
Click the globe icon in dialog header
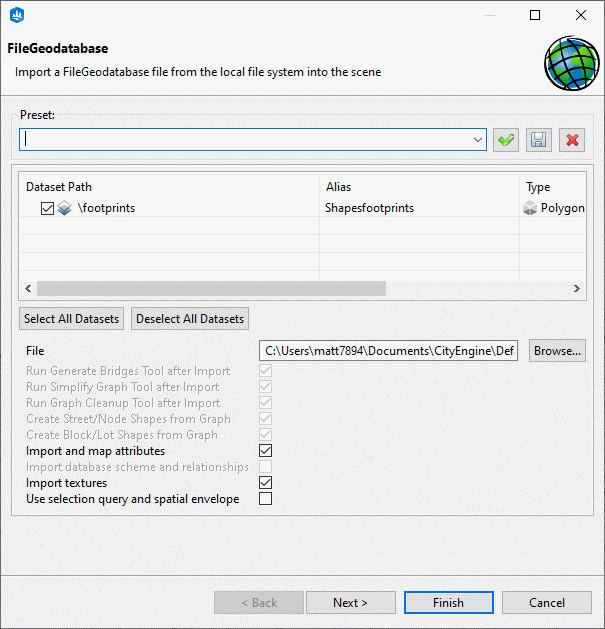(571, 63)
